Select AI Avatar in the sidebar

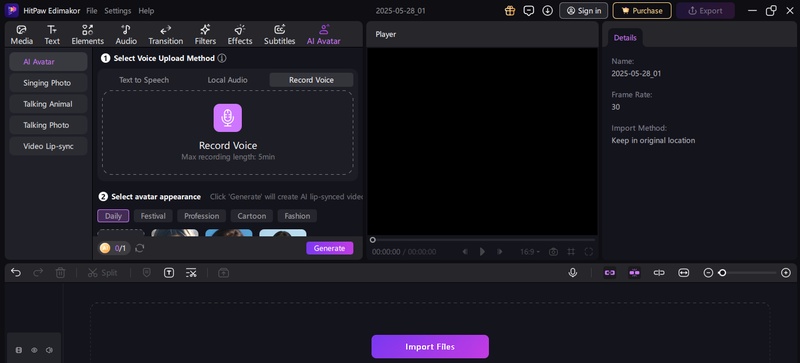48,62
